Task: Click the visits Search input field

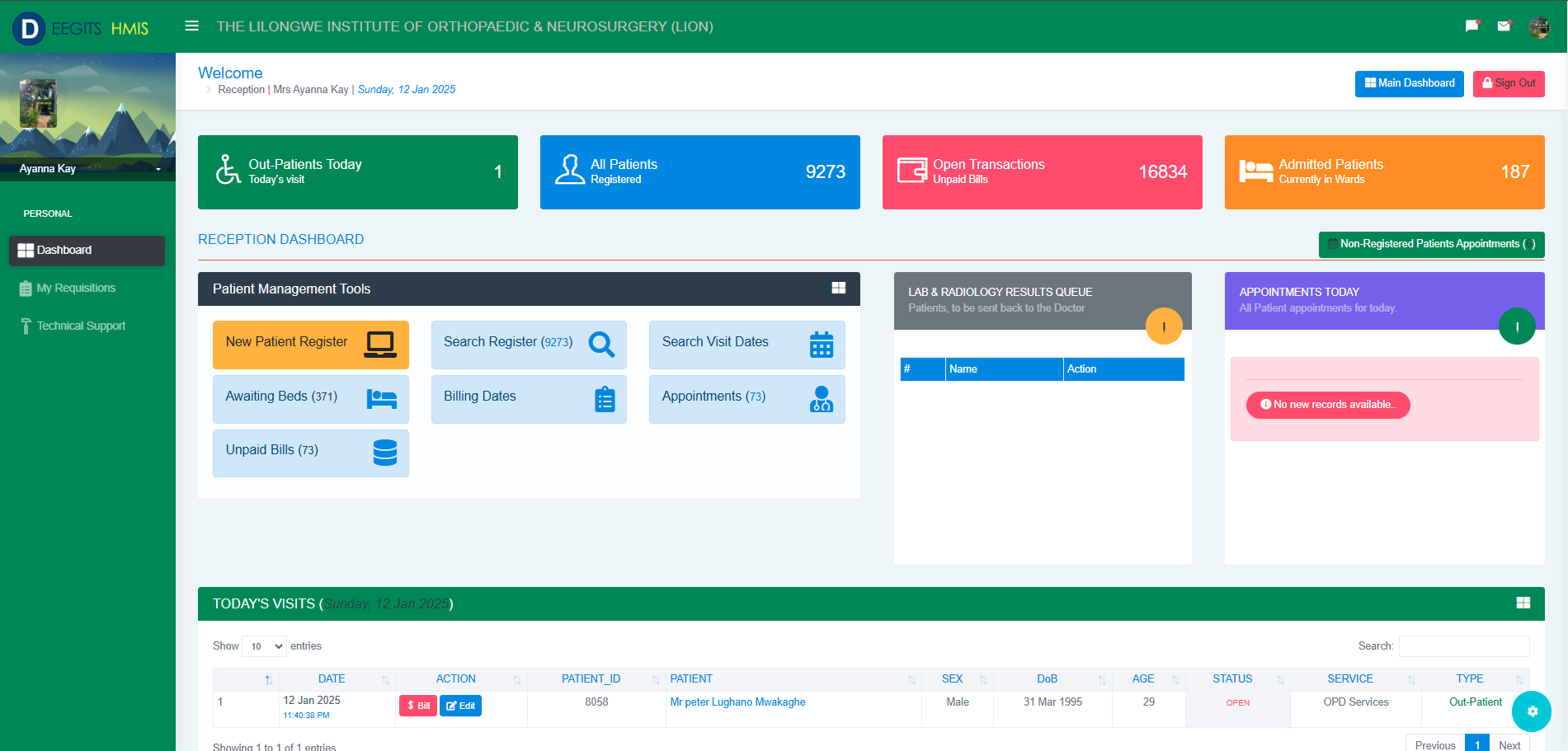Action: (1463, 645)
